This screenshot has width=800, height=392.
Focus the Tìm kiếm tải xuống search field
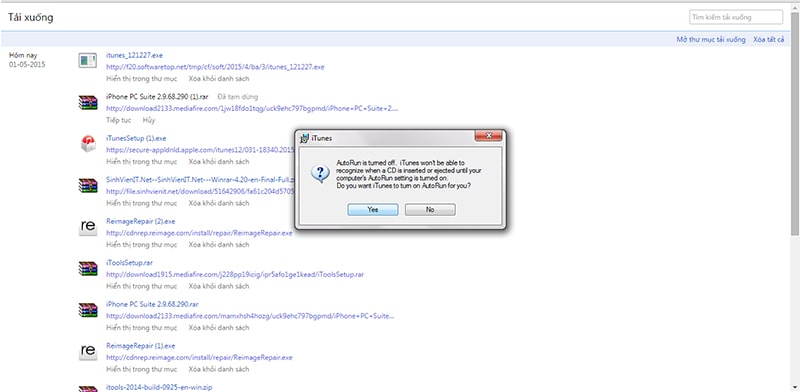pos(736,17)
